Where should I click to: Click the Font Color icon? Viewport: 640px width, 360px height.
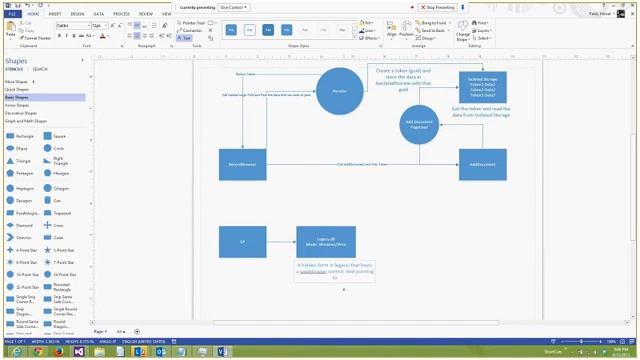pos(102,36)
